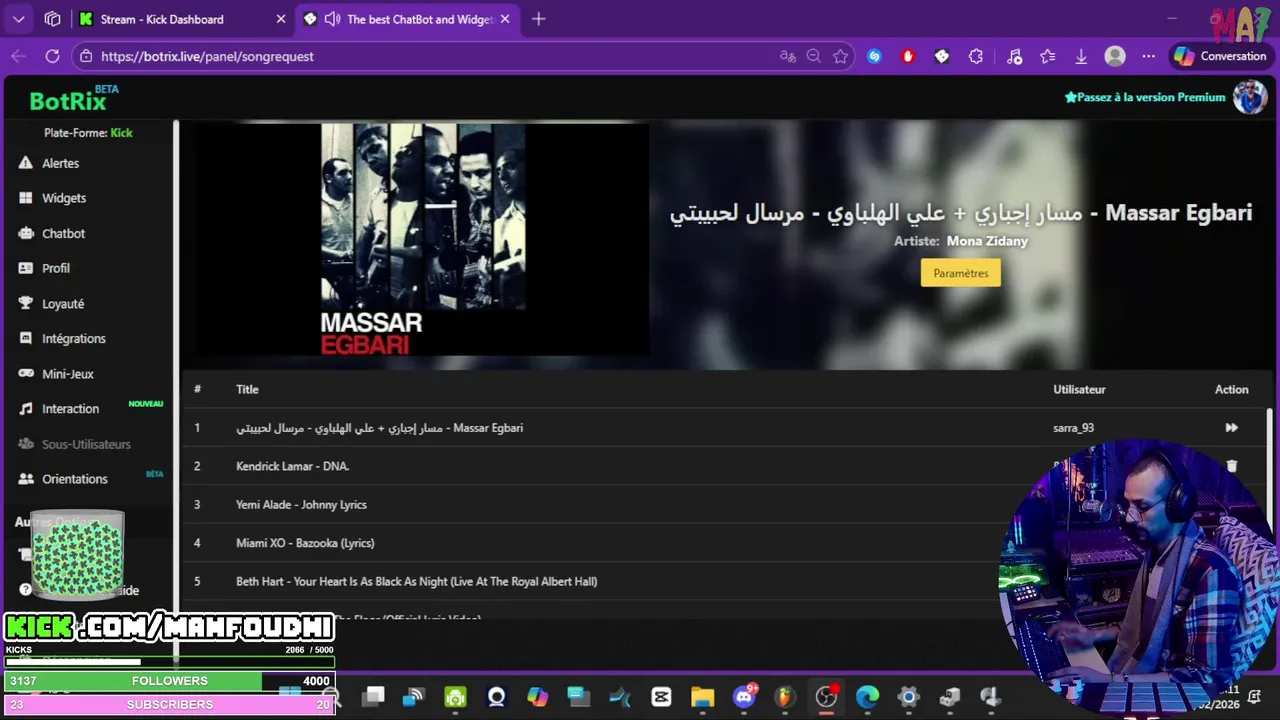This screenshot has height=720, width=1280.
Task: Click the Paramètres yellow button
Action: 960,273
